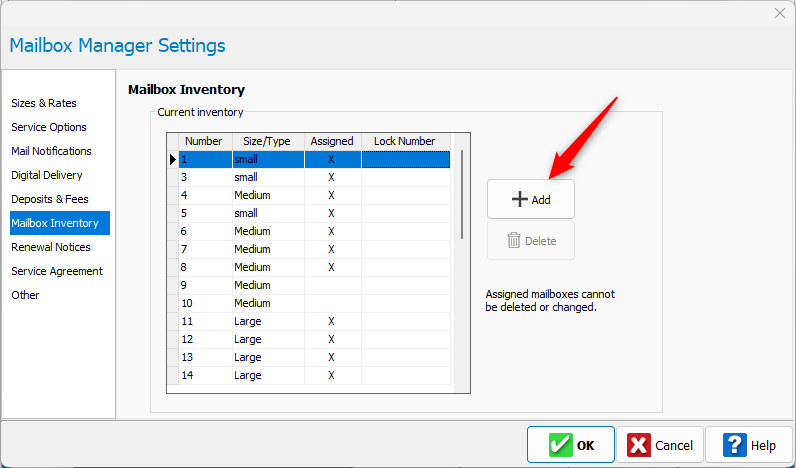Screen dimensions: 796x468
Task: Click the Lock Number cell for mailbox 10
Action: (x=405, y=303)
